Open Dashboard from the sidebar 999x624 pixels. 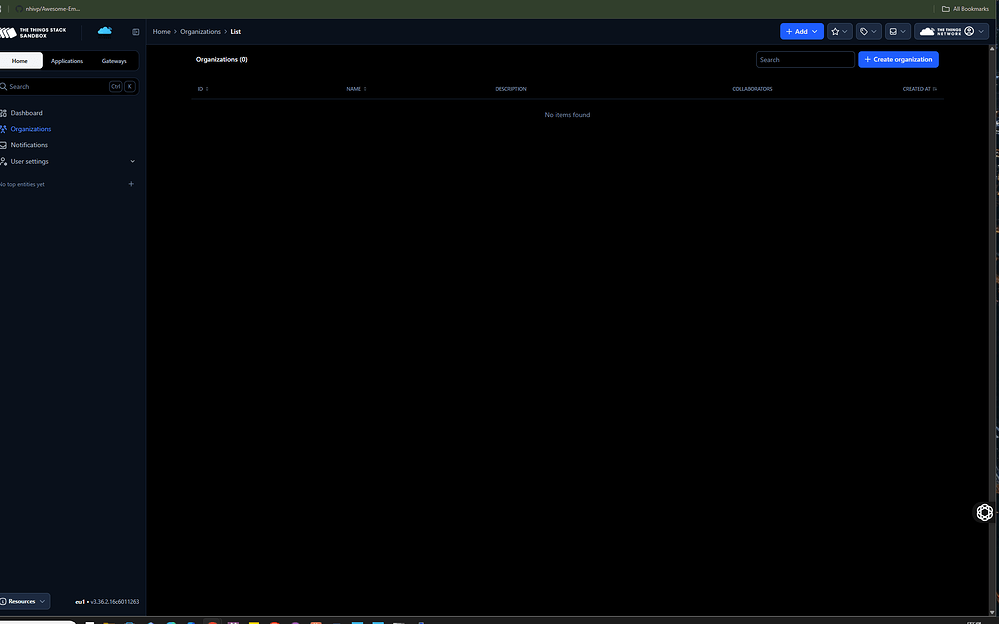[x=27, y=113]
